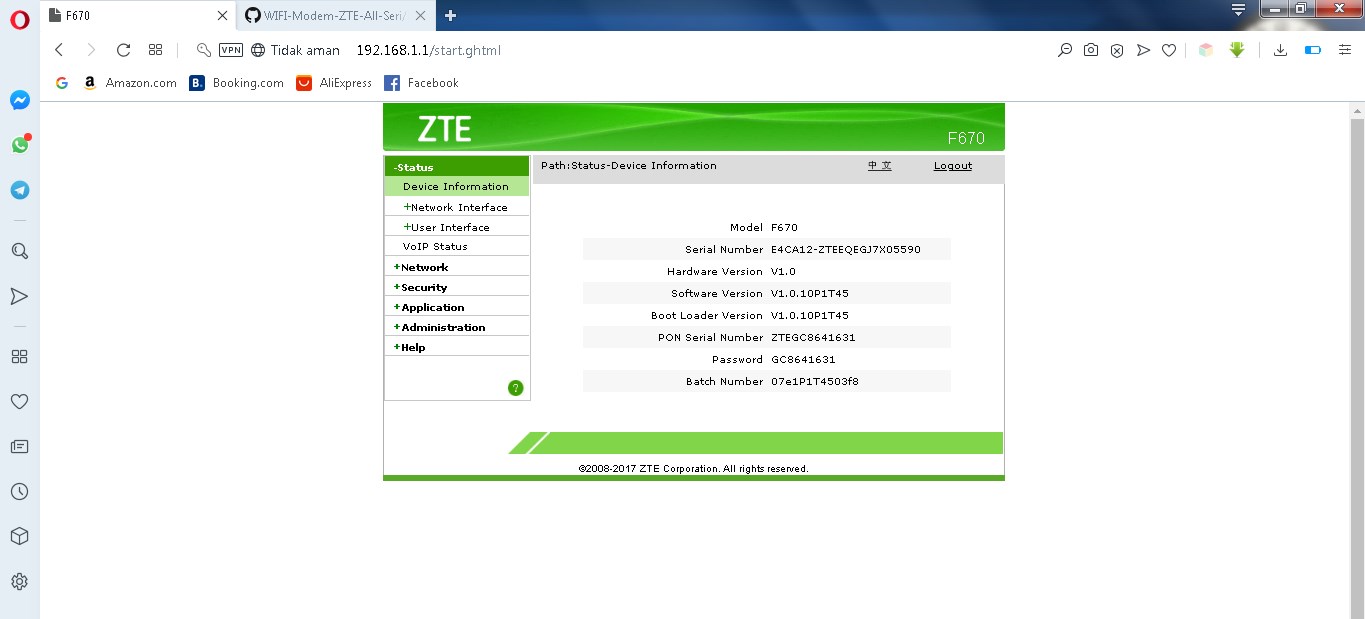Open Messenger in Opera sidebar
The height and width of the screenshot is (619, 1365).
(x=19, y=100)
